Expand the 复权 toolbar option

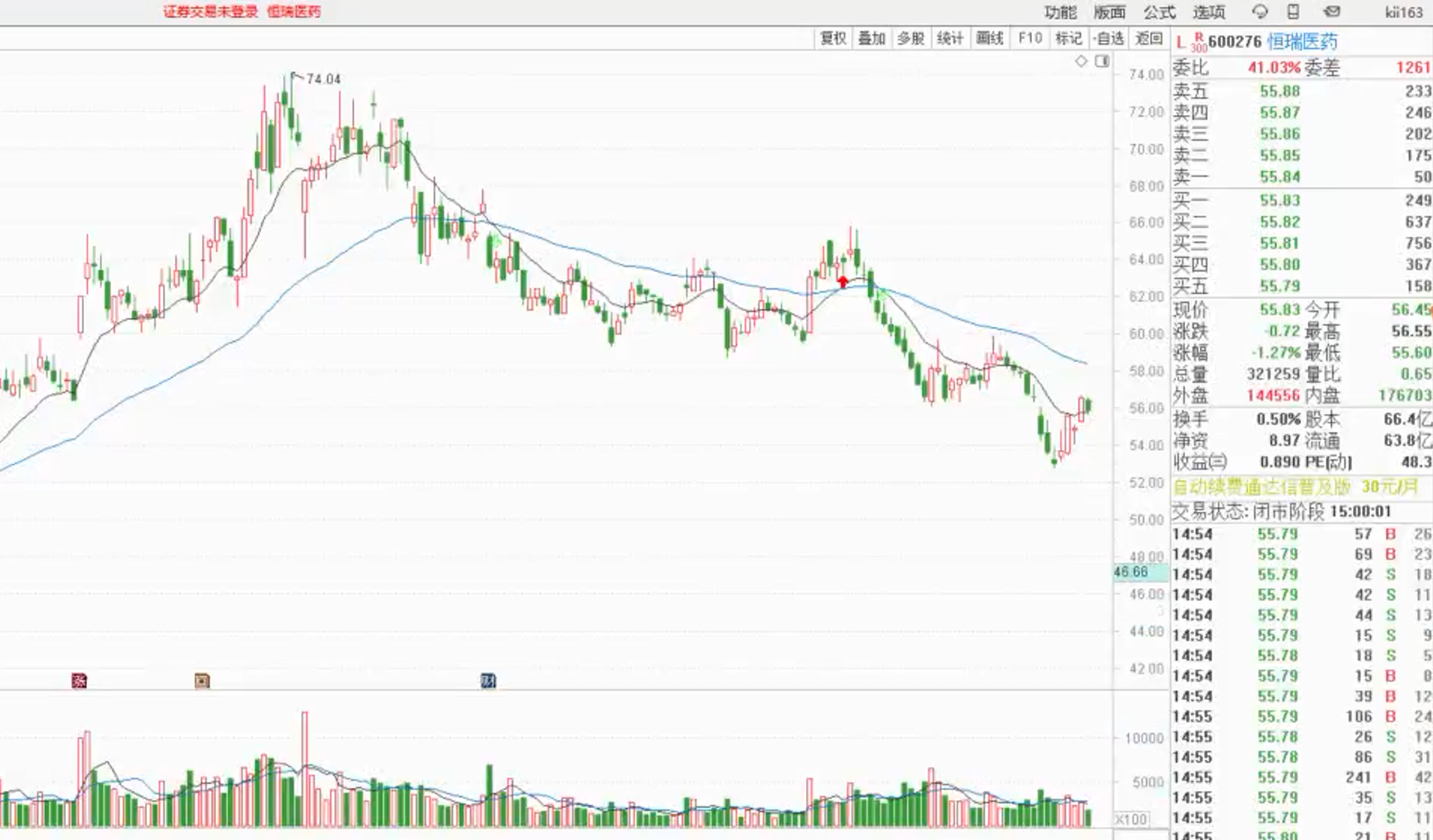833,38
